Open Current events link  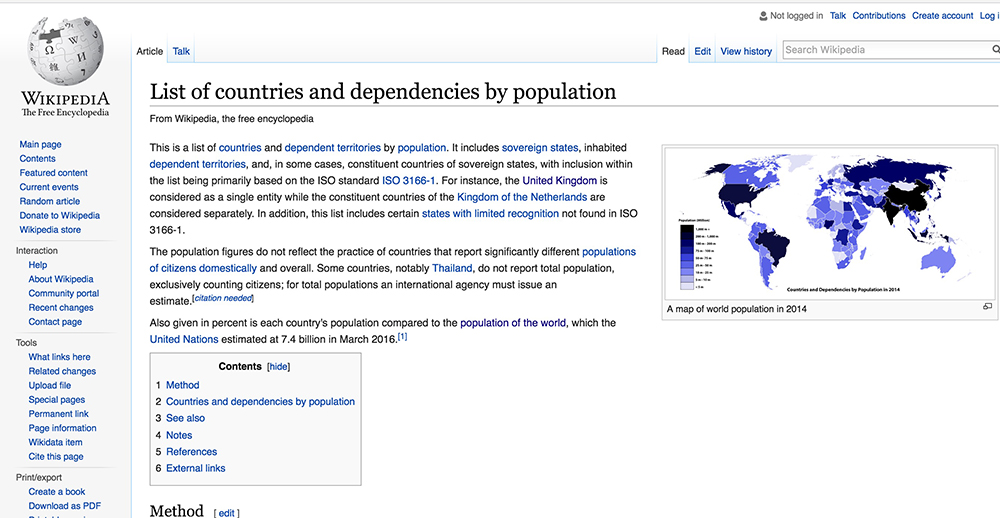point(48,187)
